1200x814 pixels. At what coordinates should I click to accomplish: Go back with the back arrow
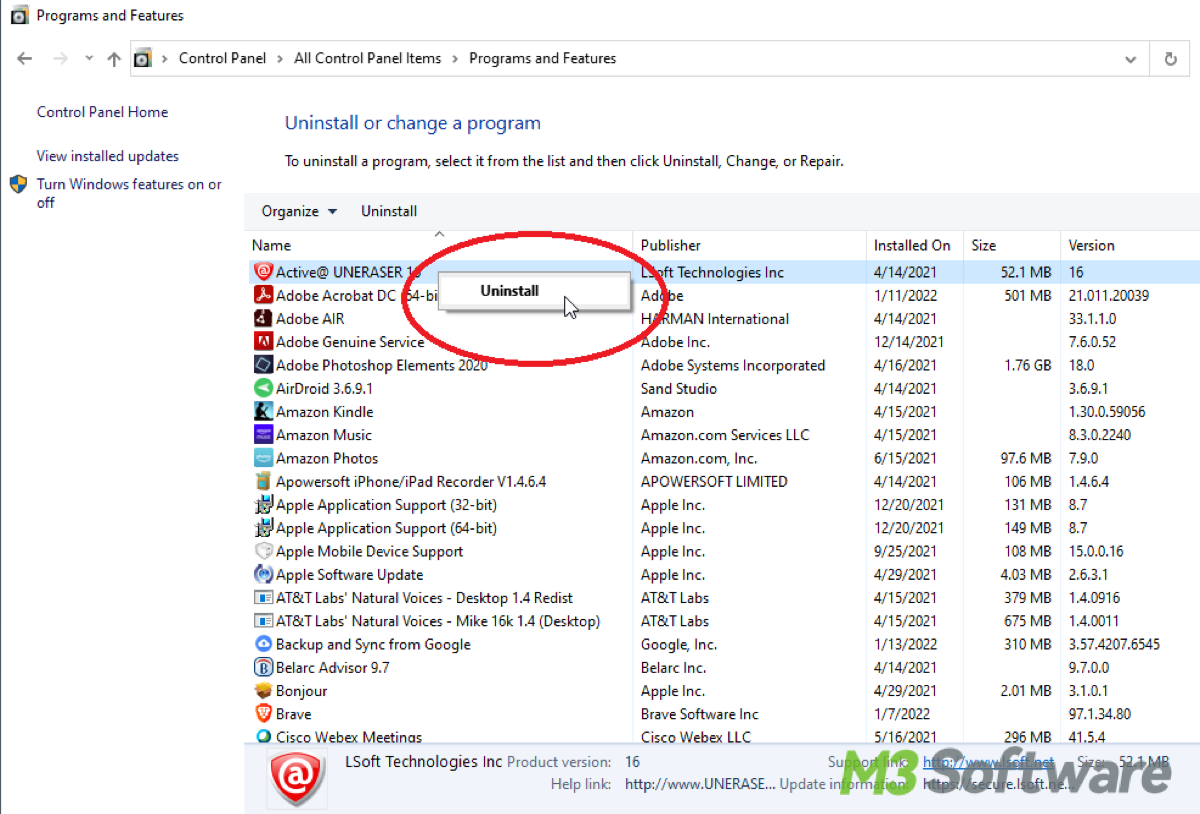25,59
